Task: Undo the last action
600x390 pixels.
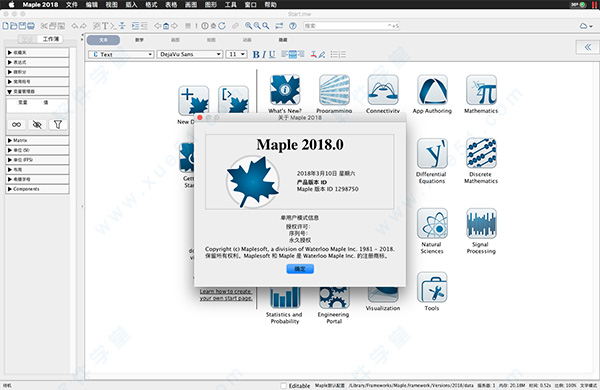Action: (74, 26)
